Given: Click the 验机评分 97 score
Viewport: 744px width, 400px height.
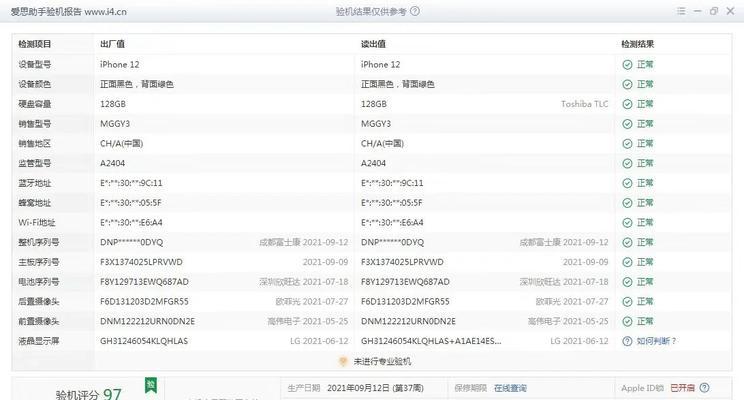Looking at the screenshot, I should point(88,394).
